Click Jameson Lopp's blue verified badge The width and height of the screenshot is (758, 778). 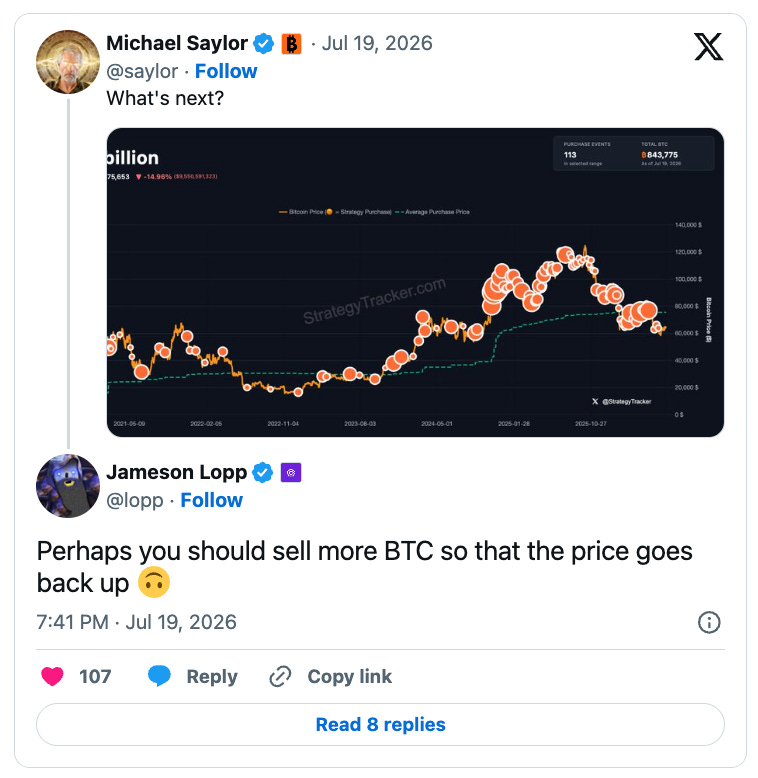tap(263, 472)
